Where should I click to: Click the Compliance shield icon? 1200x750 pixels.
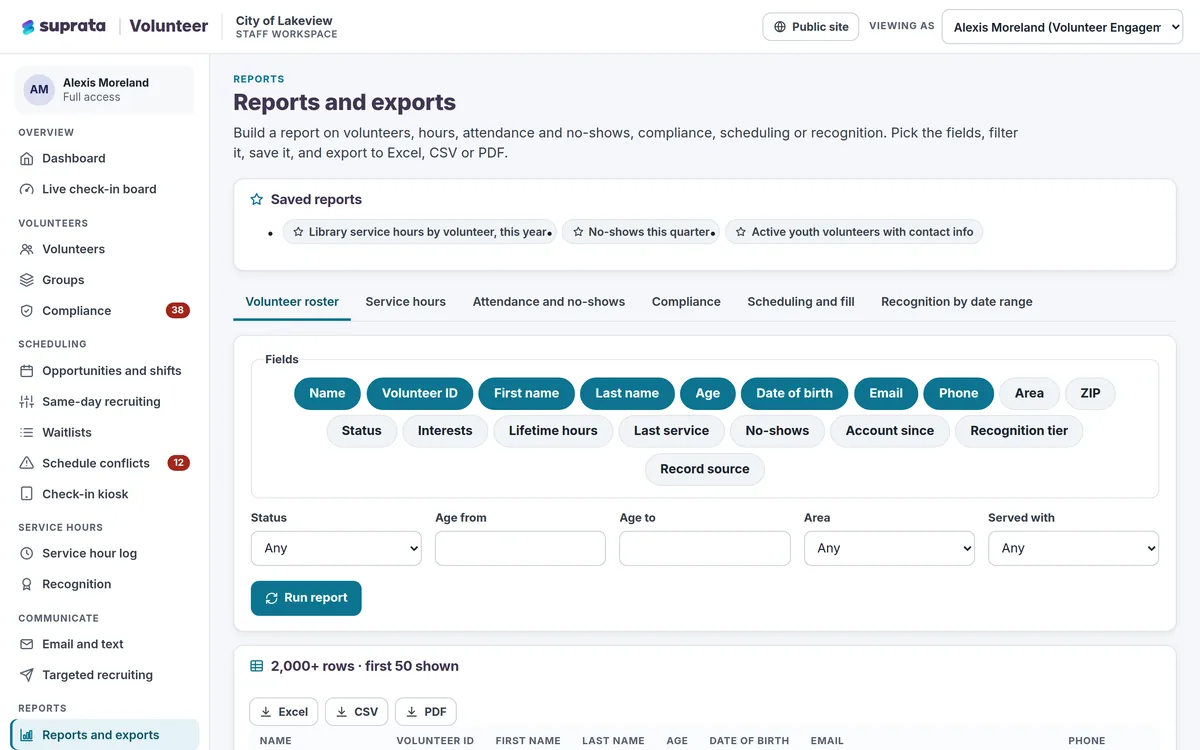point(27,311)
